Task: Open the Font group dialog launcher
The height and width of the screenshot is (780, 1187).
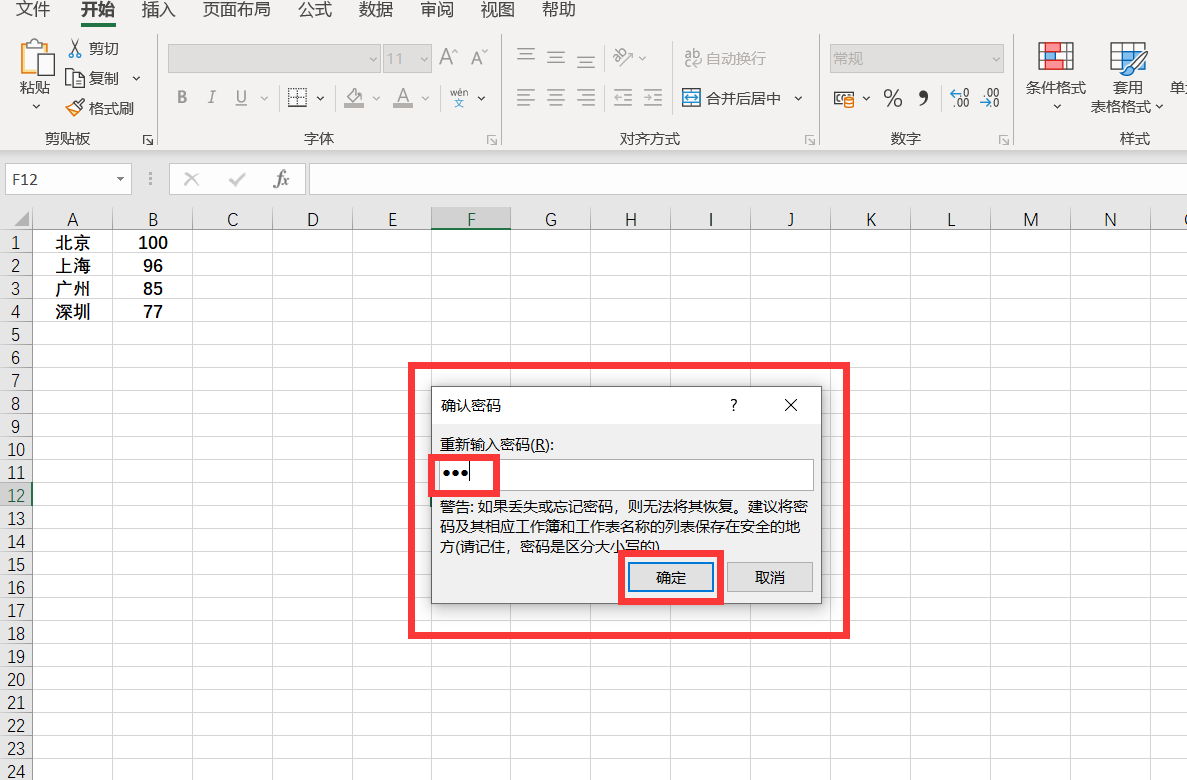Action: point(492,140)
